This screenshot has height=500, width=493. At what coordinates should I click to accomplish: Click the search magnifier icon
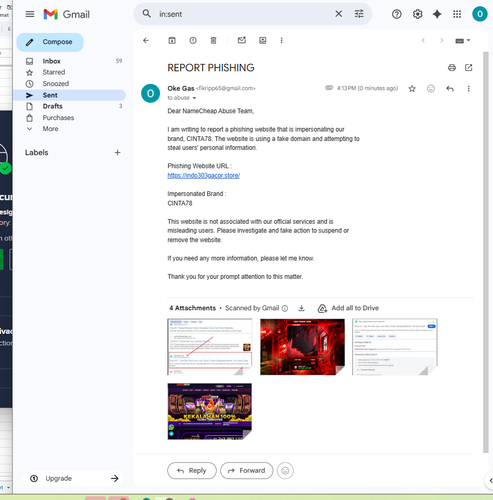coord(146,14)
